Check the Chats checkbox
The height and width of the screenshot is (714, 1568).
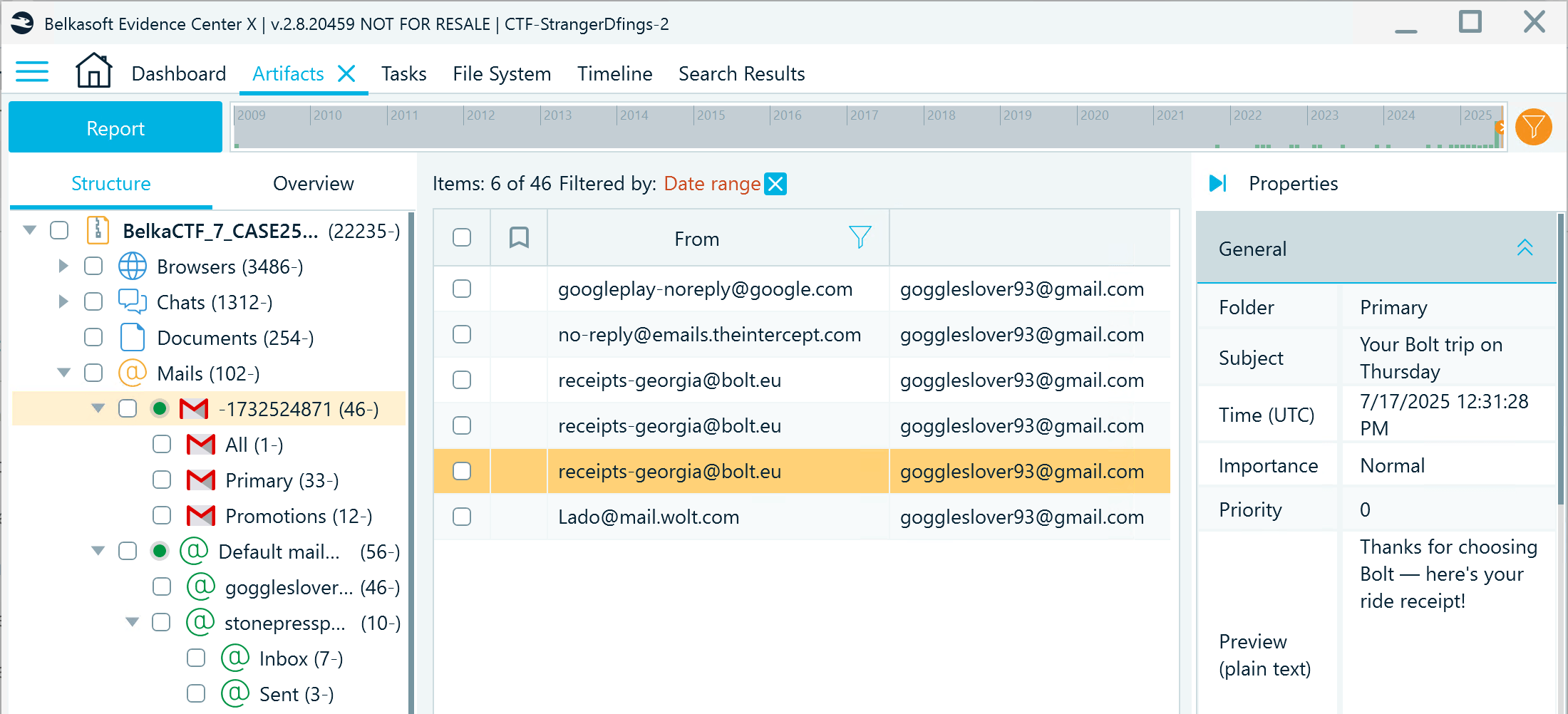(93, 301)
